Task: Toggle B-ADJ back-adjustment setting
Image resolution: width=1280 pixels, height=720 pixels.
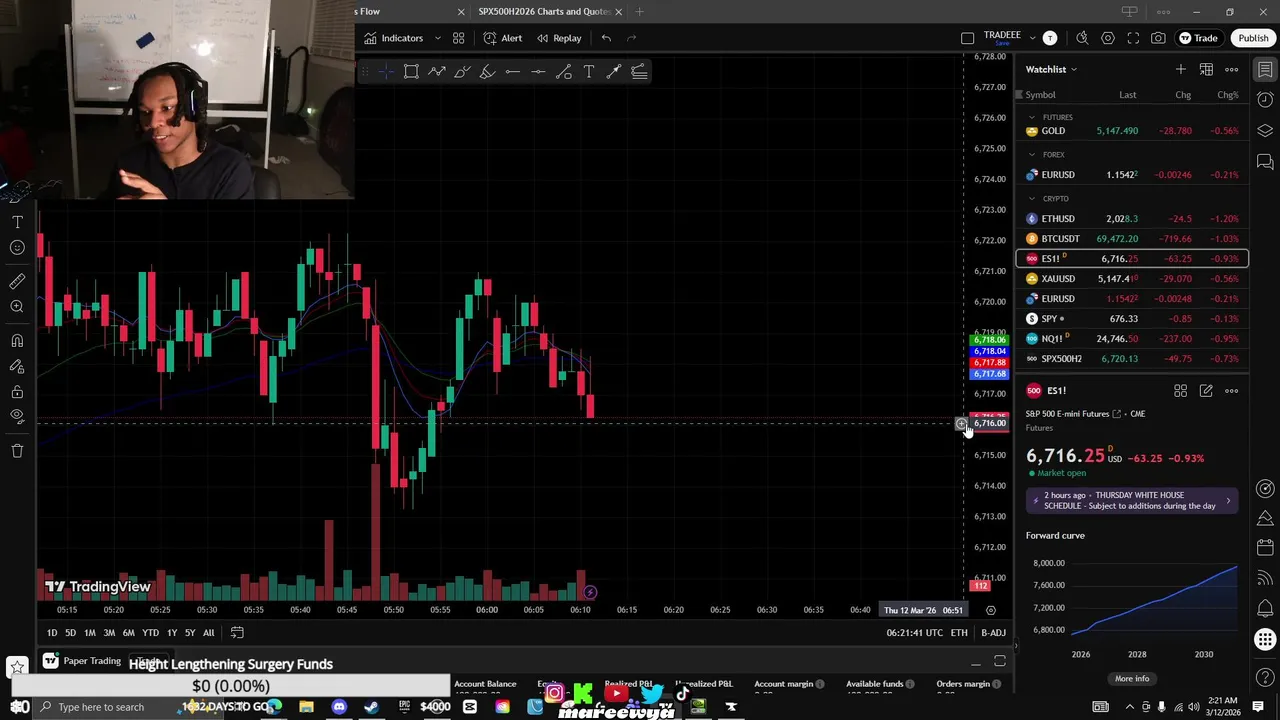Action: pos(993,633)
